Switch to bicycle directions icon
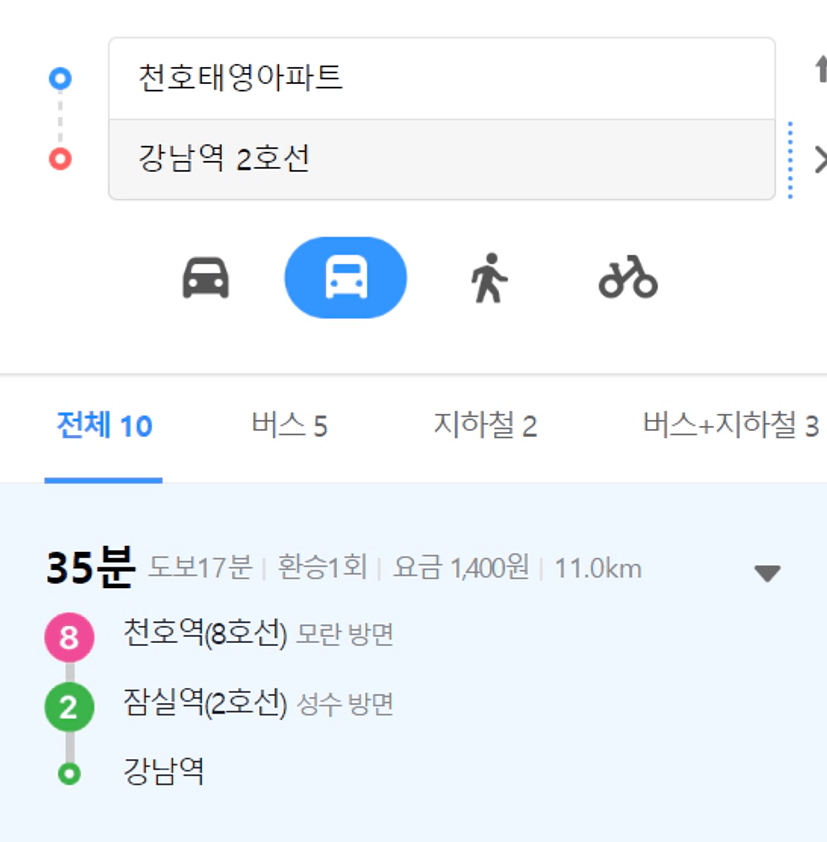827x842 pixels. click(x=628, y=277)
